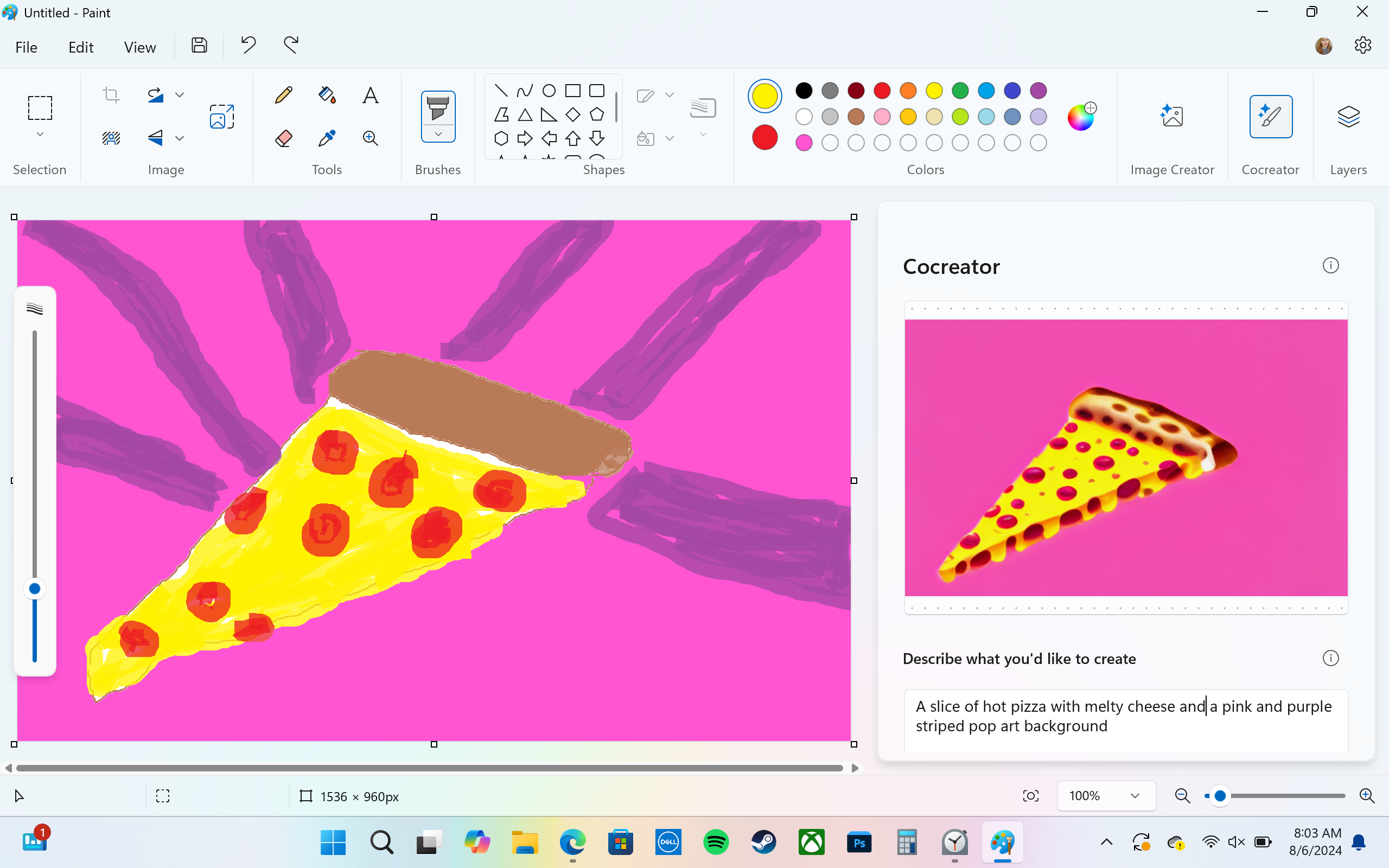1389x868 pixels.
Task: Click Redo last action
Action: [x=291, y=45]
